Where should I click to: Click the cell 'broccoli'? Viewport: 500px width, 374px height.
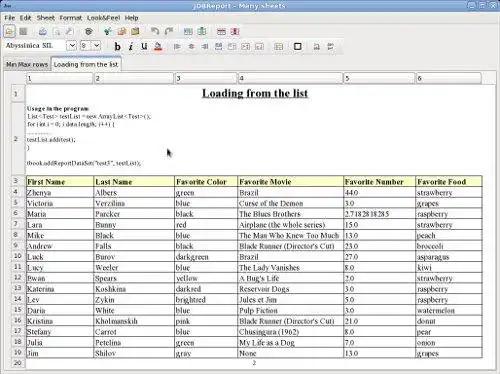click(x=449, y=246)
